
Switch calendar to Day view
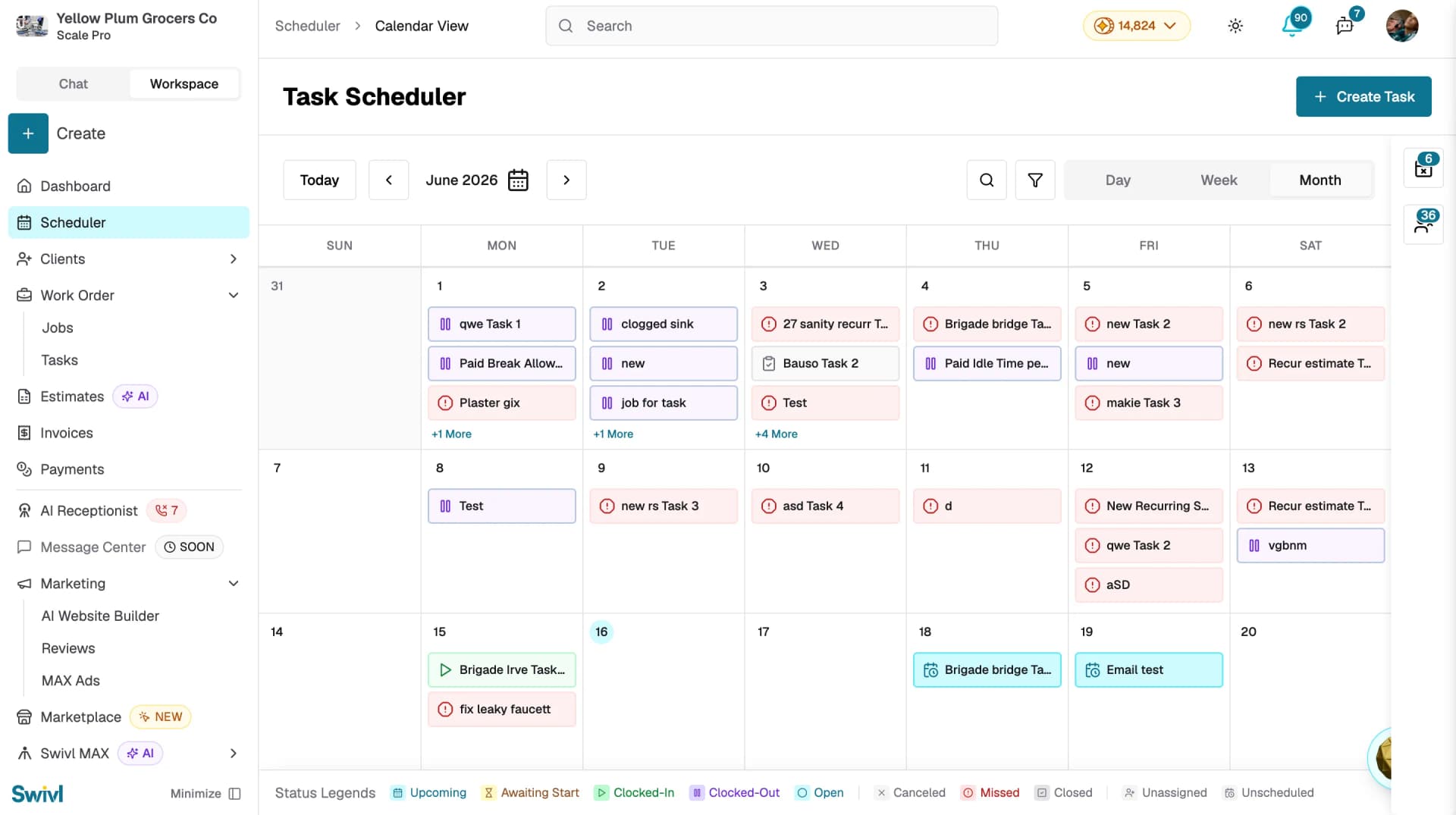click(x=1118, y=180)
